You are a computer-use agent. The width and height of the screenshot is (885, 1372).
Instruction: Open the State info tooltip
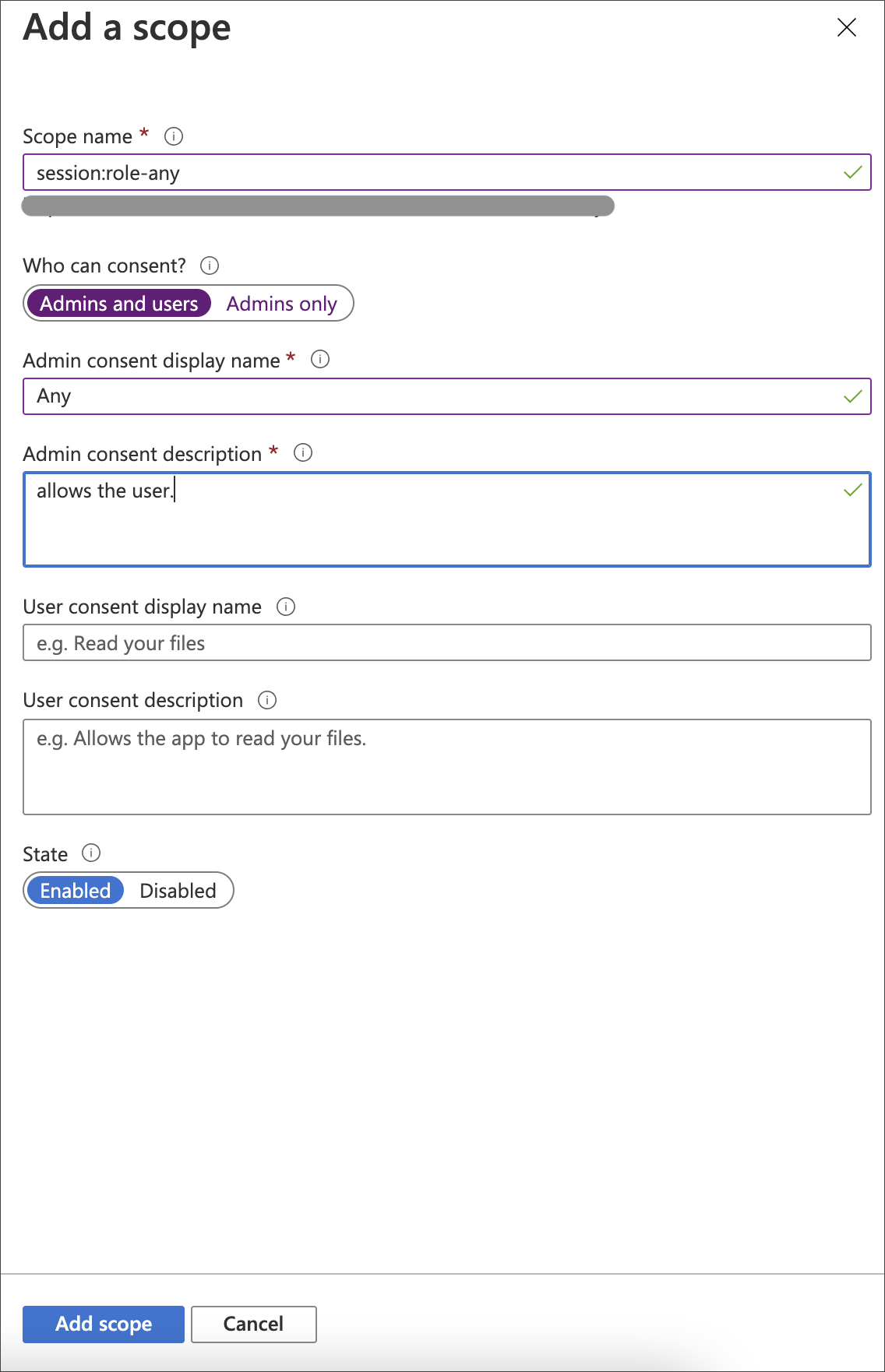pos(91,853)
